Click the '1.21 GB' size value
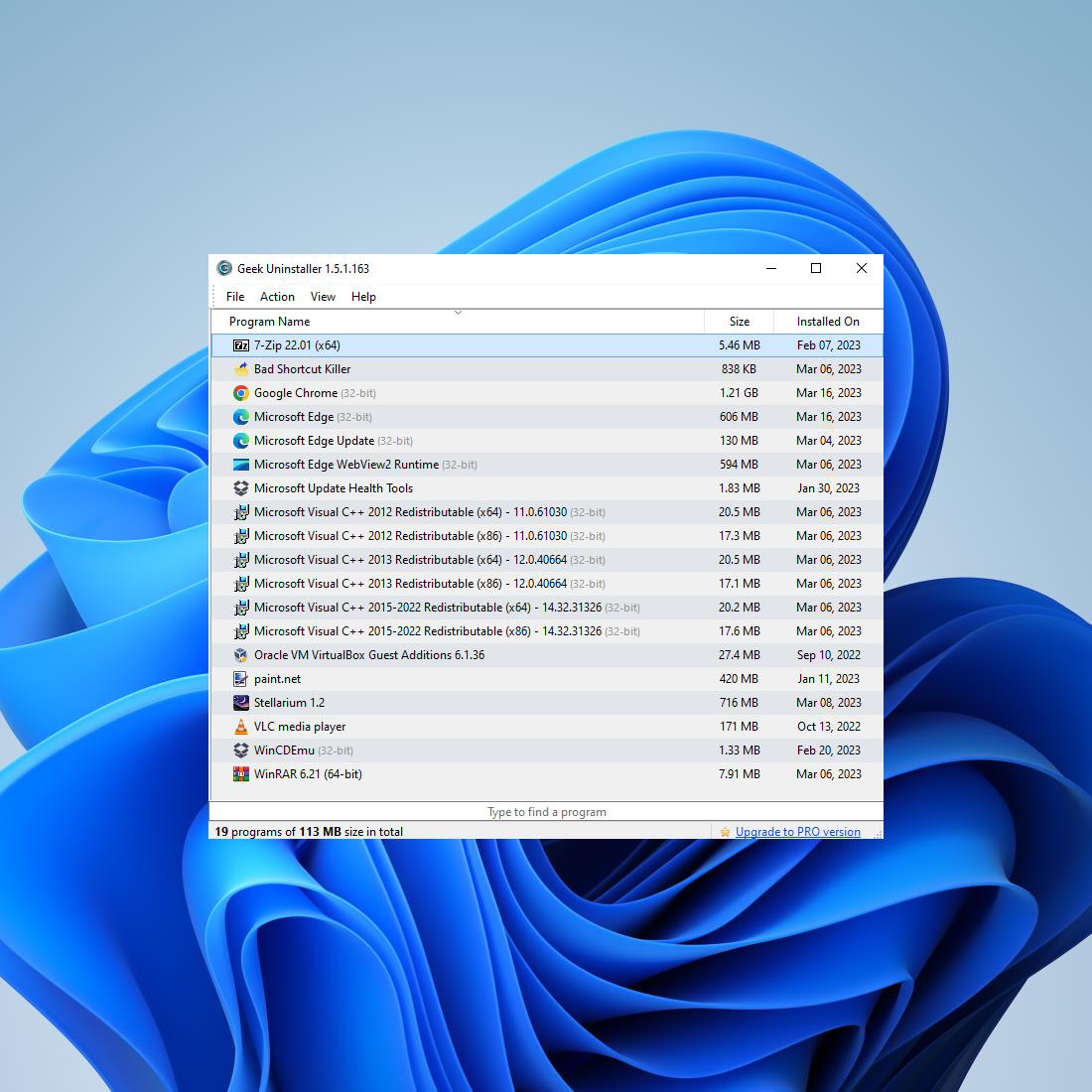The width and height of the screenshot is (1092, 1092). point(739,393)
